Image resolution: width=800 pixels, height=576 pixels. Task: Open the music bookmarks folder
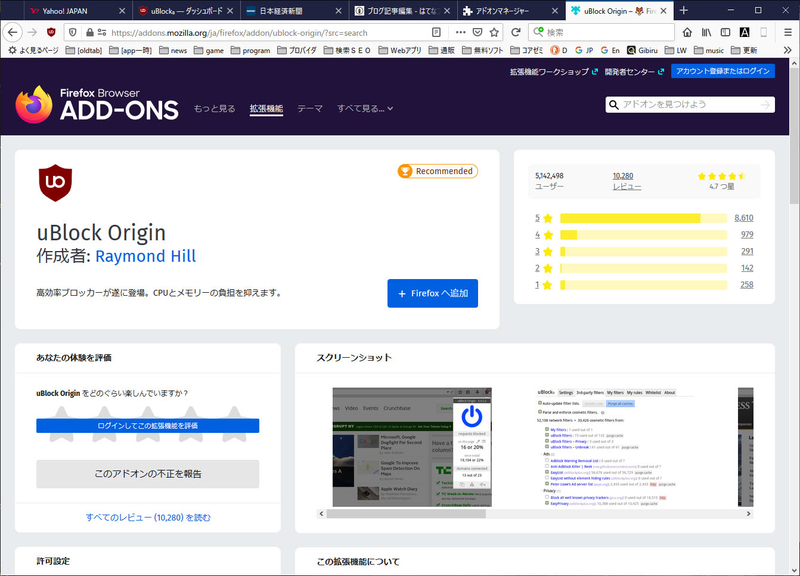point(709,50)
